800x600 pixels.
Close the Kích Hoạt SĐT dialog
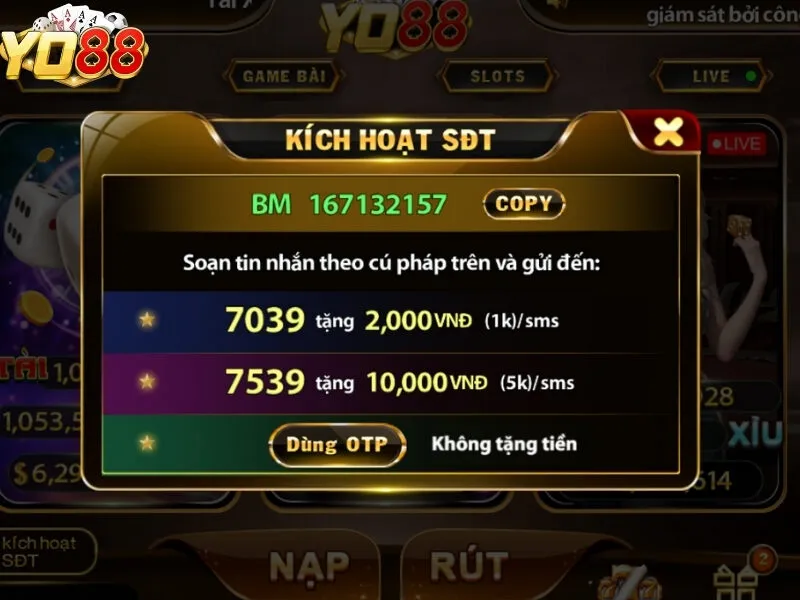(x=668, y=132)
